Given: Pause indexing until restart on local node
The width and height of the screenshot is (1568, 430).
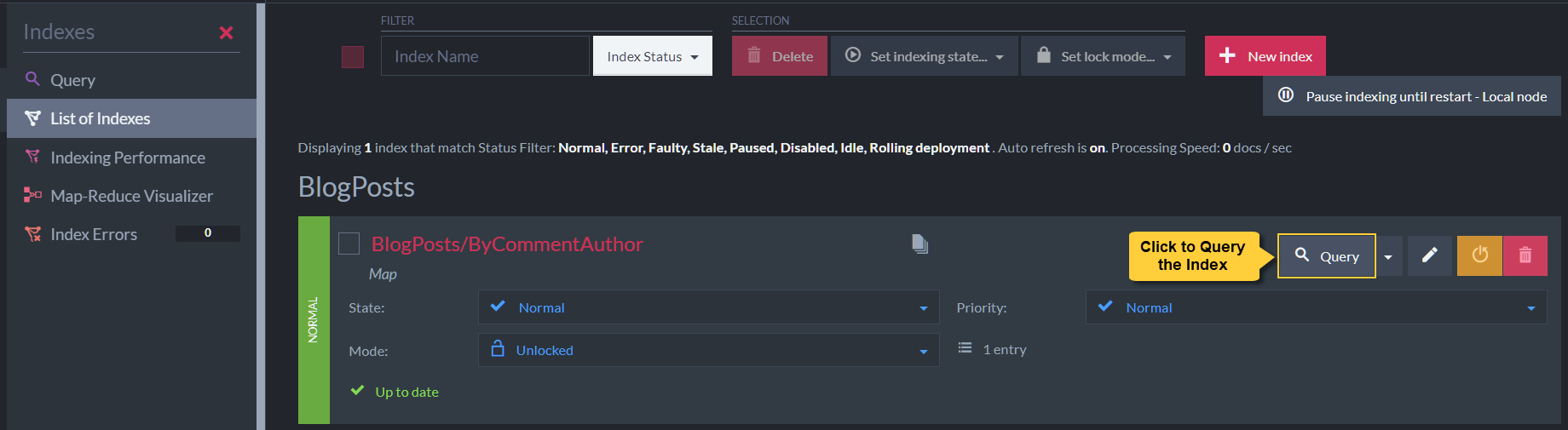Looking at the screenshot, I should pos(1412,96).
